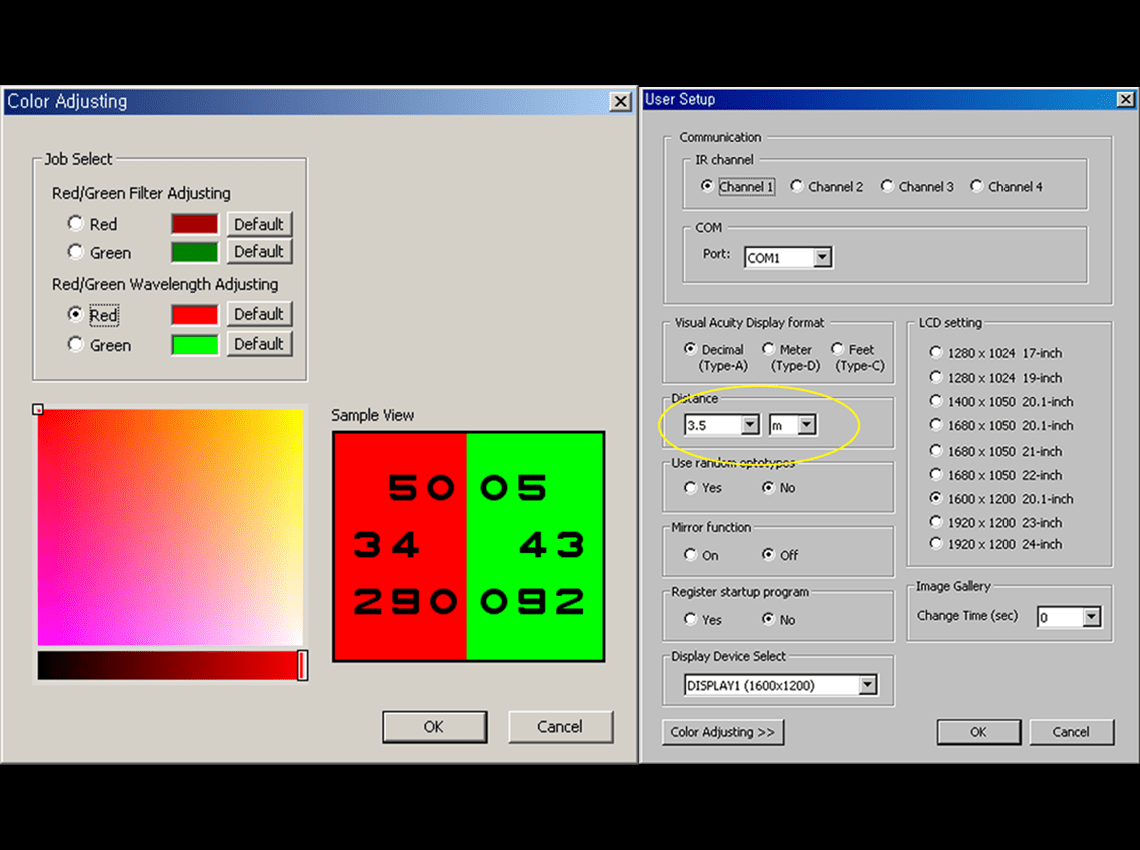Turn on the Mirror function
This screenshot has width=1140, height=850.
(x=690, y=554)
